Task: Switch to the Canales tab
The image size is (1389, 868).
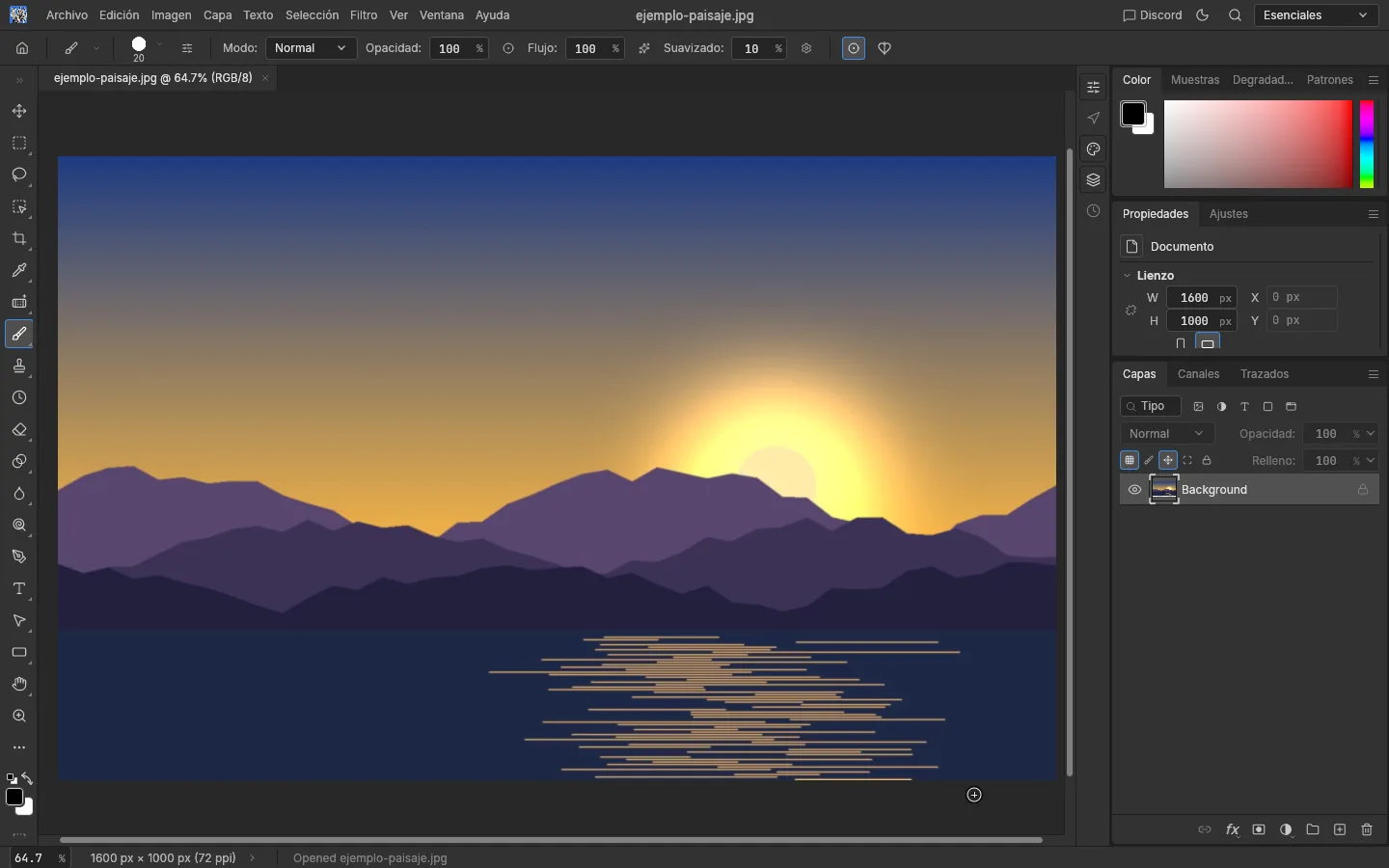Action: (x=1198, y=374)
